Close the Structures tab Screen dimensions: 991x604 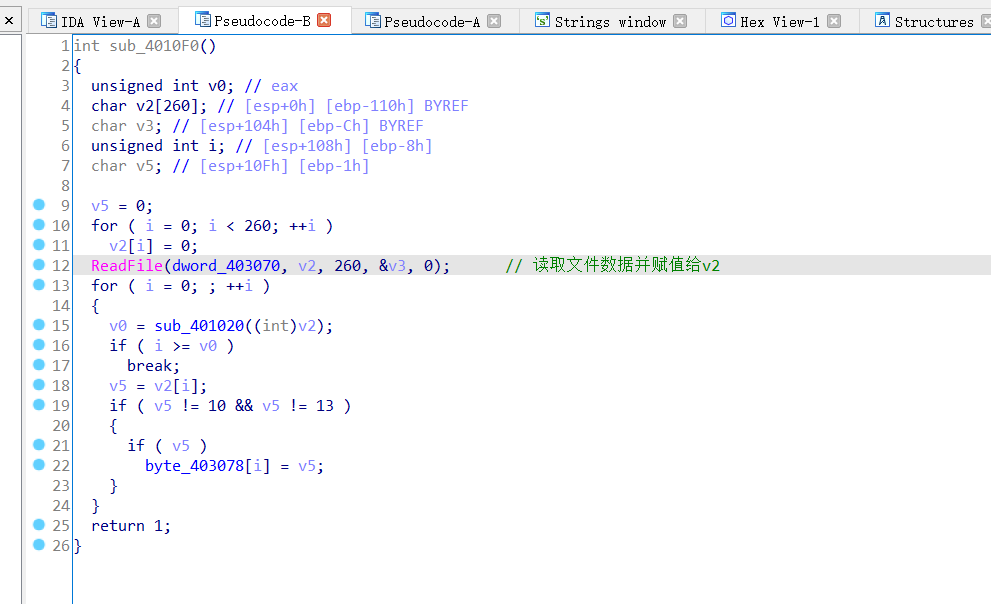click(x=987, y=19)
